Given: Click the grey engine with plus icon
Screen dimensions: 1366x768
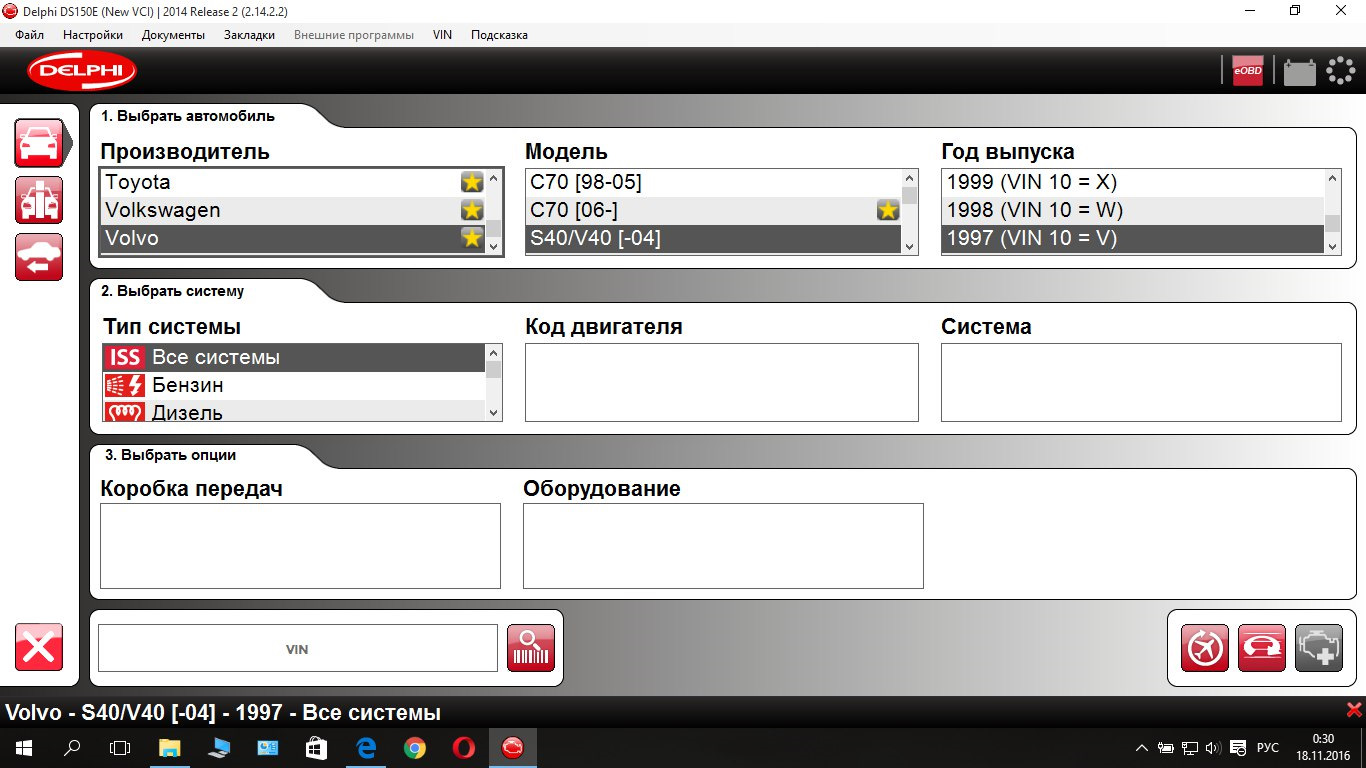Looking at the screenshot, I should (1319, 648).
